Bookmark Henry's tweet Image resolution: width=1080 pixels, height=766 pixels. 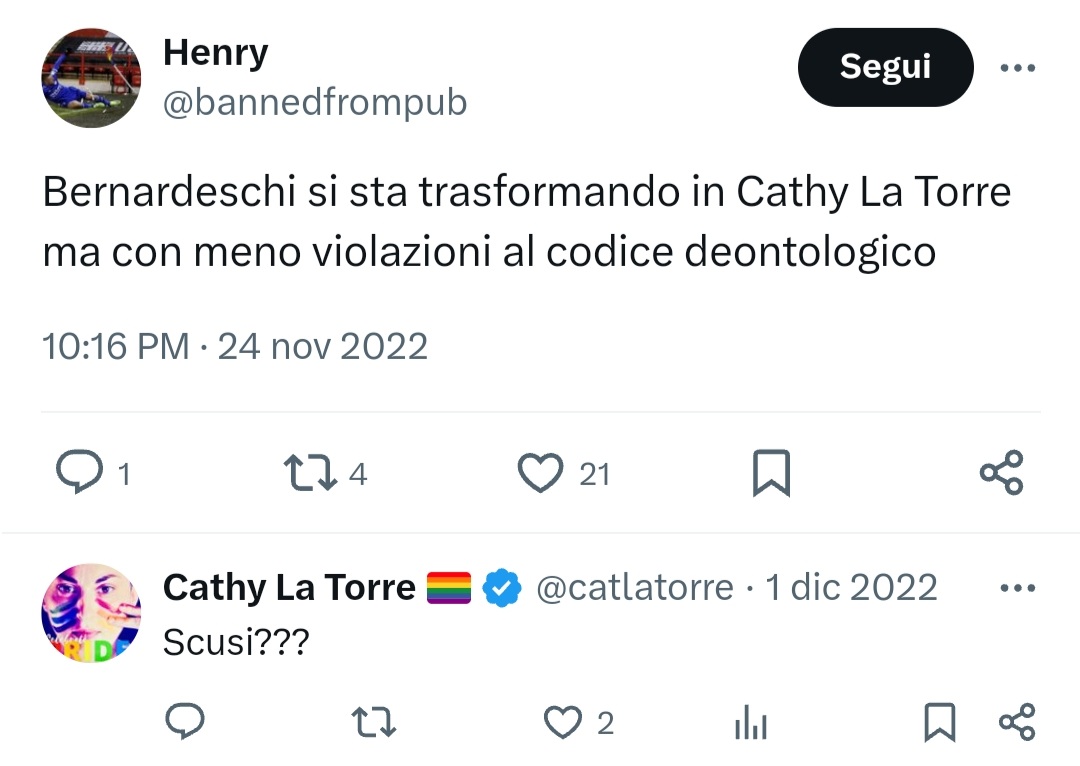771,473
